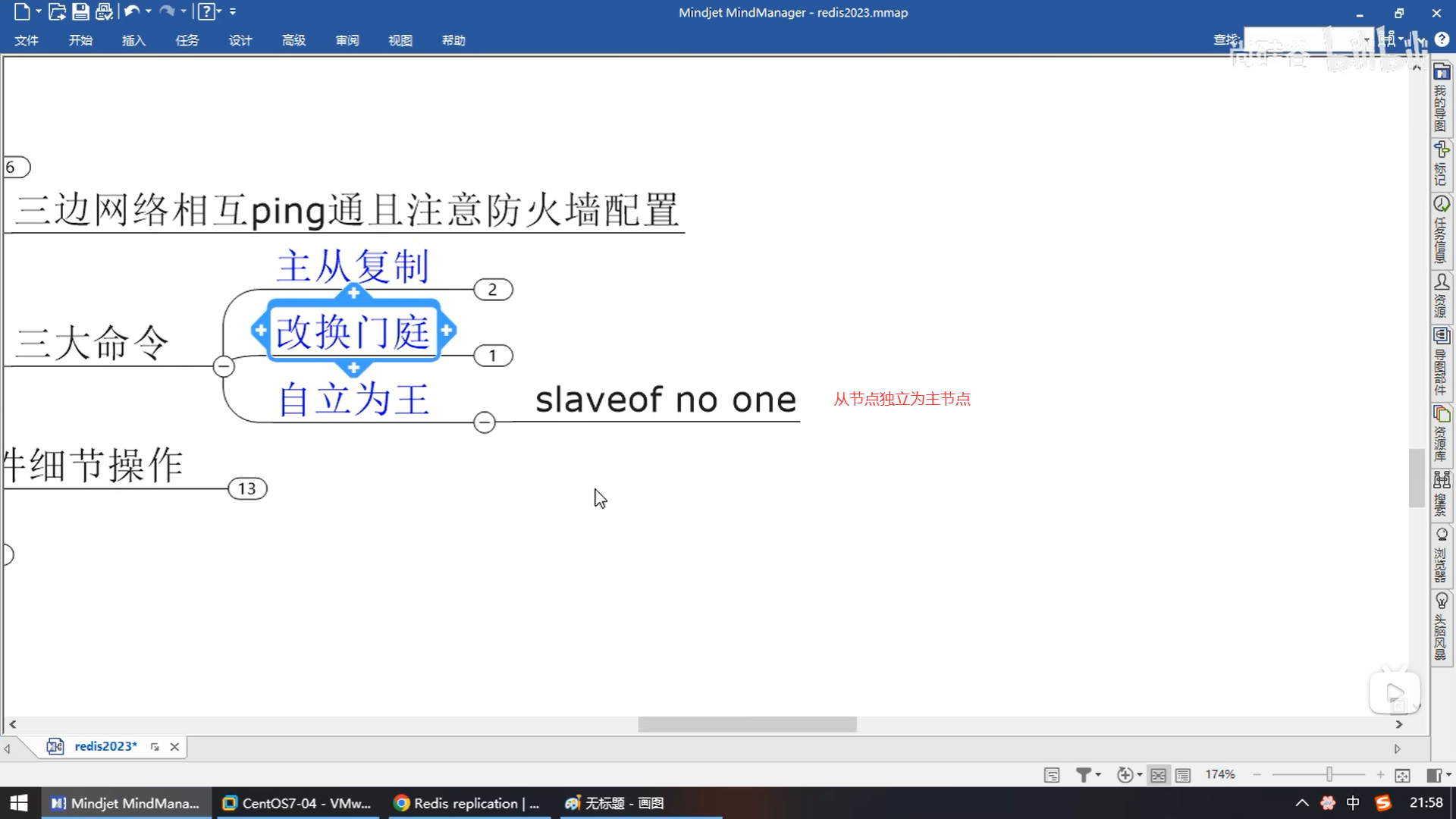Save the map with the floppy disk icon
The height and width of the screenshot is (819, 1456).
pyautogui.click(x=80, y=12)
